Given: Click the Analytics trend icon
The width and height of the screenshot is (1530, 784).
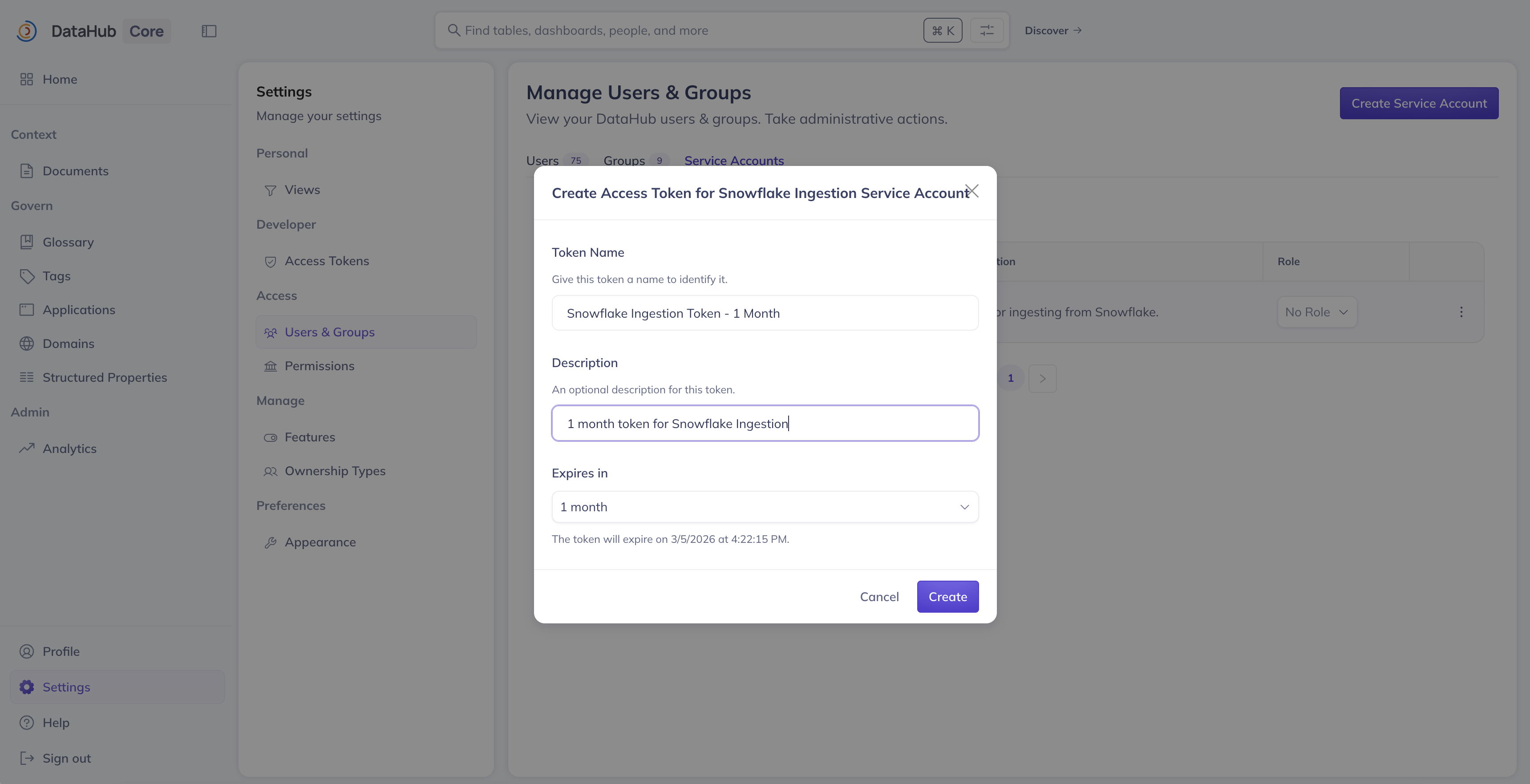Looking at the screenshot, I should 27,449.
